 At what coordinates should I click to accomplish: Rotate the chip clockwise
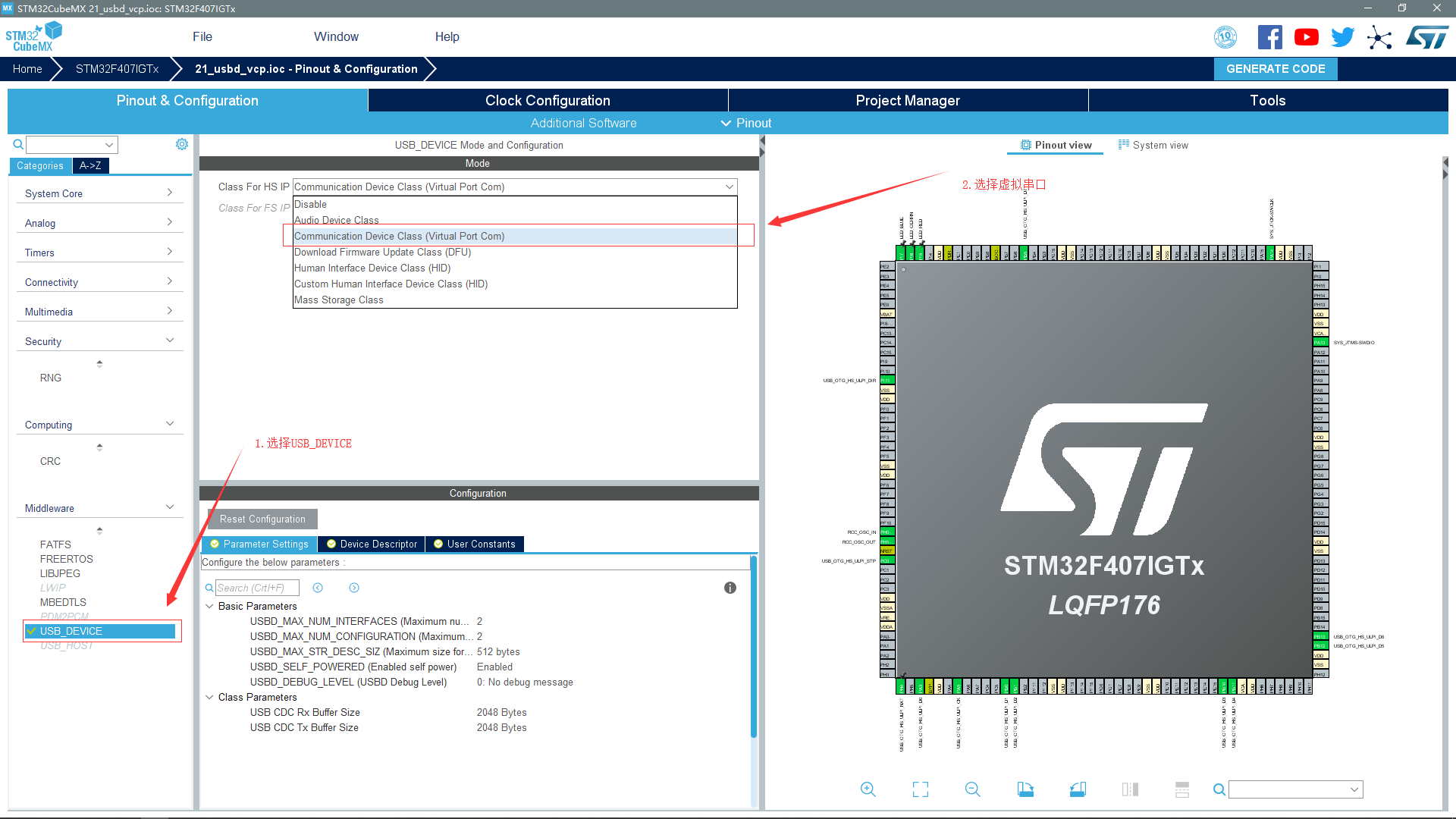1025,789
